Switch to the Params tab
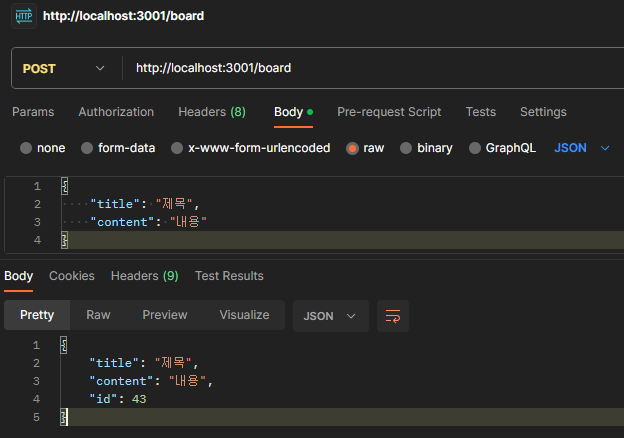 pos(33,112)
